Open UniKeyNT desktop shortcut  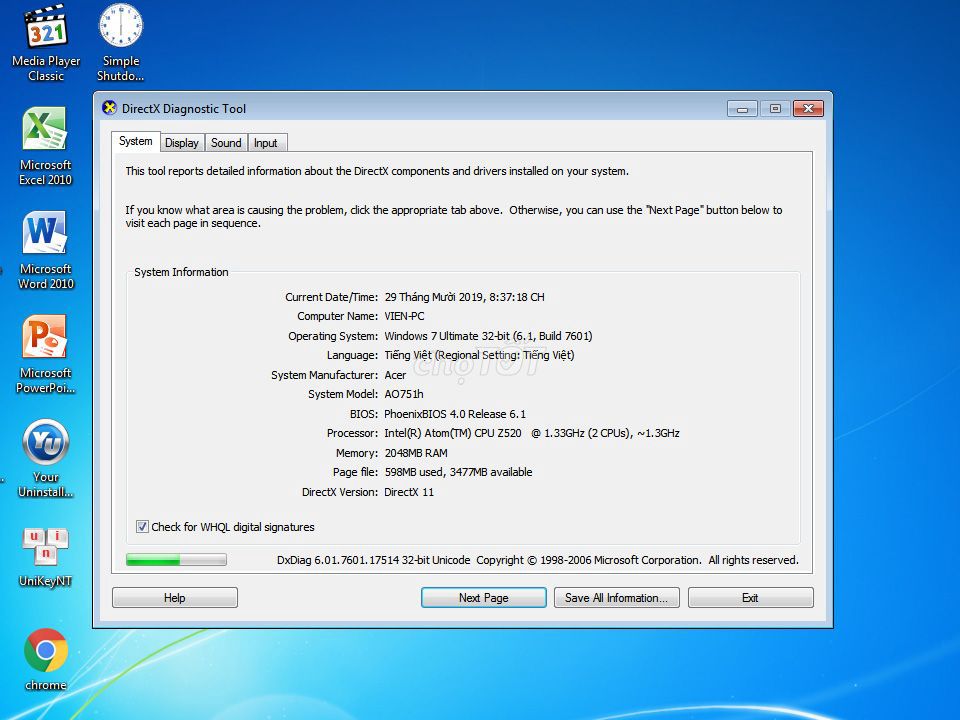pyautogui.click(x=45, y=557)
